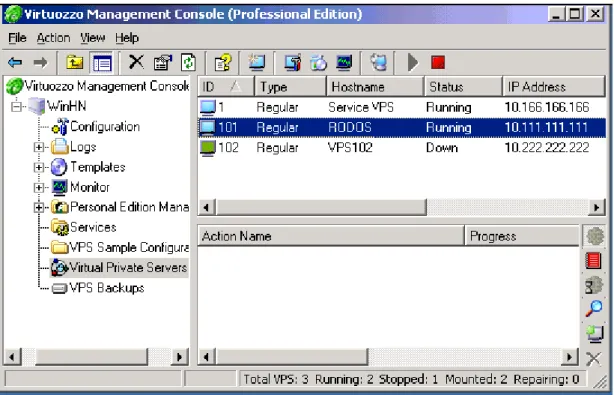The image size is (614, 395).
Task: Click the gray X icon in actions sidebar
Action: pyautogui.click(x=594, y=358)
